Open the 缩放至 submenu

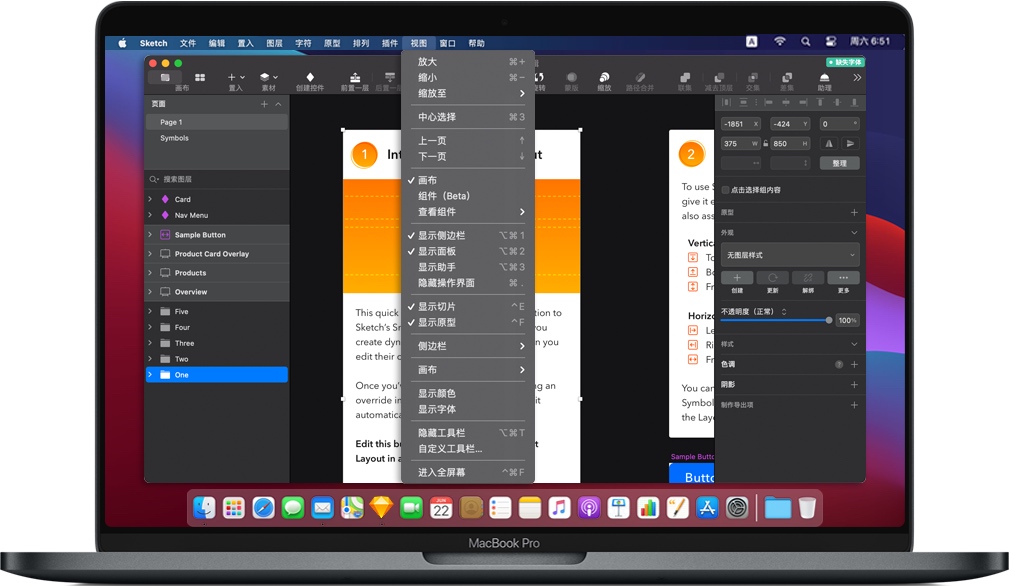[x=467, y=93]
